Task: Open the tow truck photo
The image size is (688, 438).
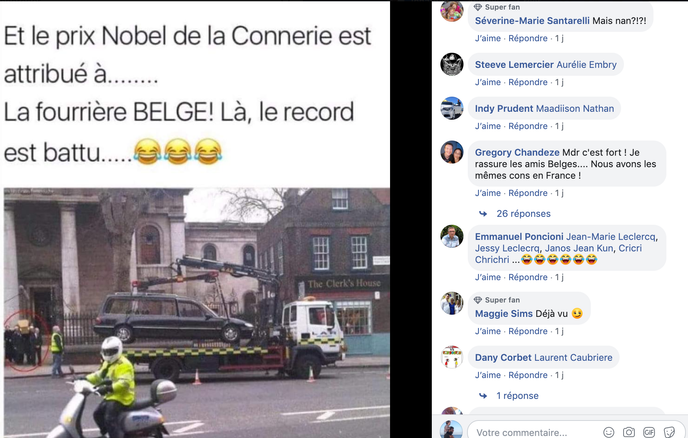Action: tap(197, 312)
